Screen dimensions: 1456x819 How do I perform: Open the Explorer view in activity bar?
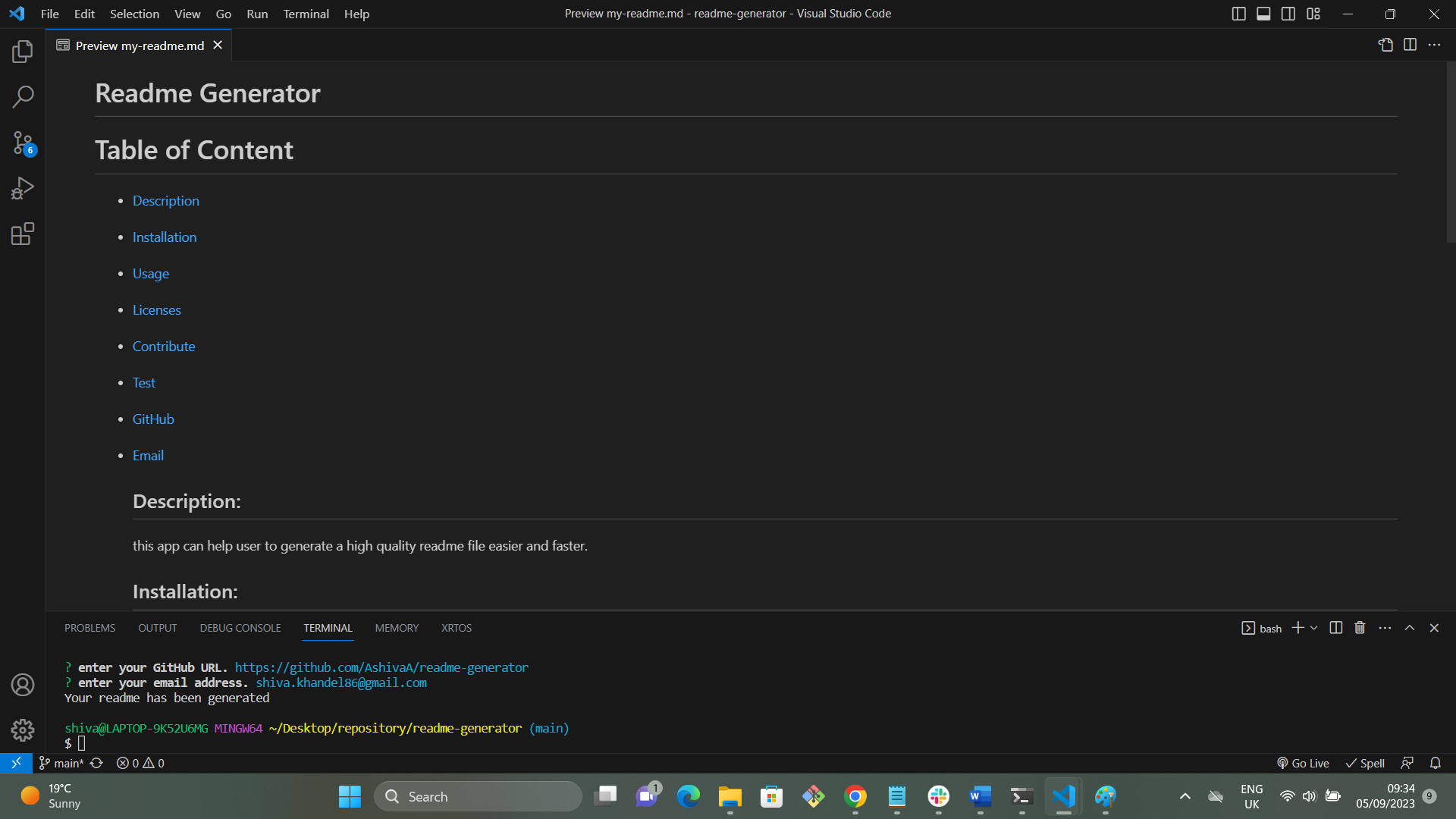(23, 52)
